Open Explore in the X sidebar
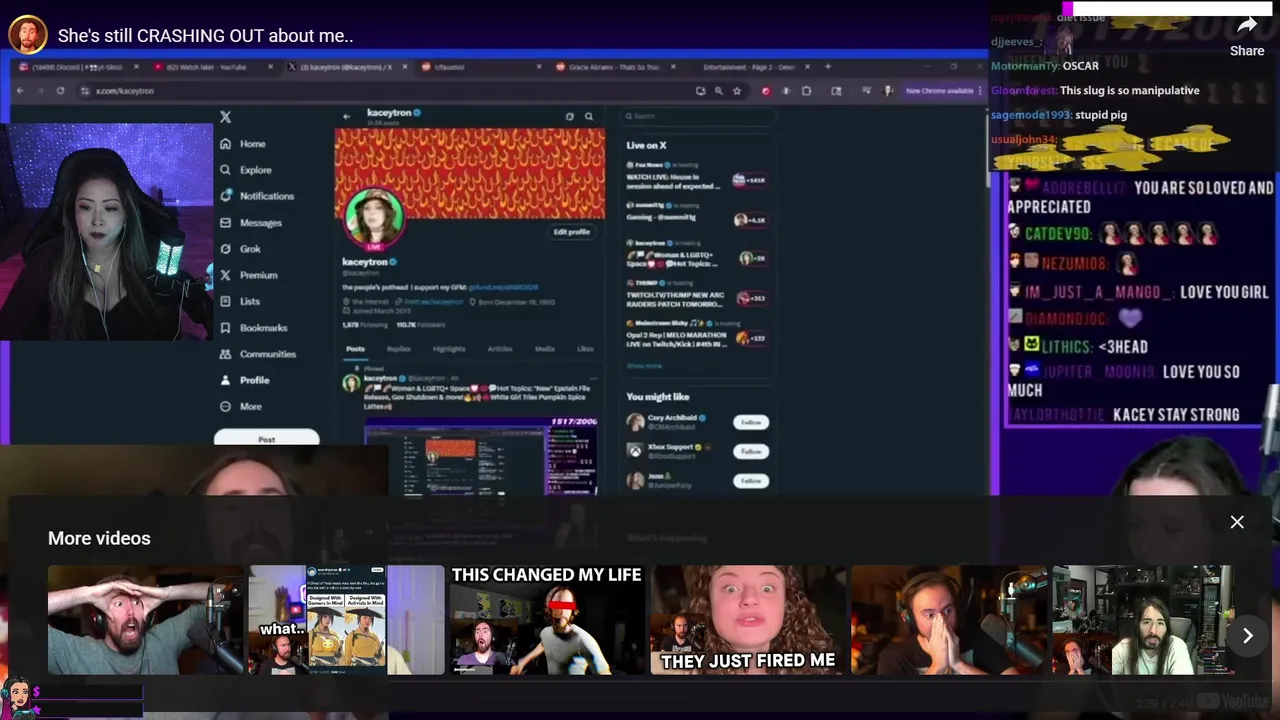The height and width of the screenshot is (720, 1280). click(245, 170)
